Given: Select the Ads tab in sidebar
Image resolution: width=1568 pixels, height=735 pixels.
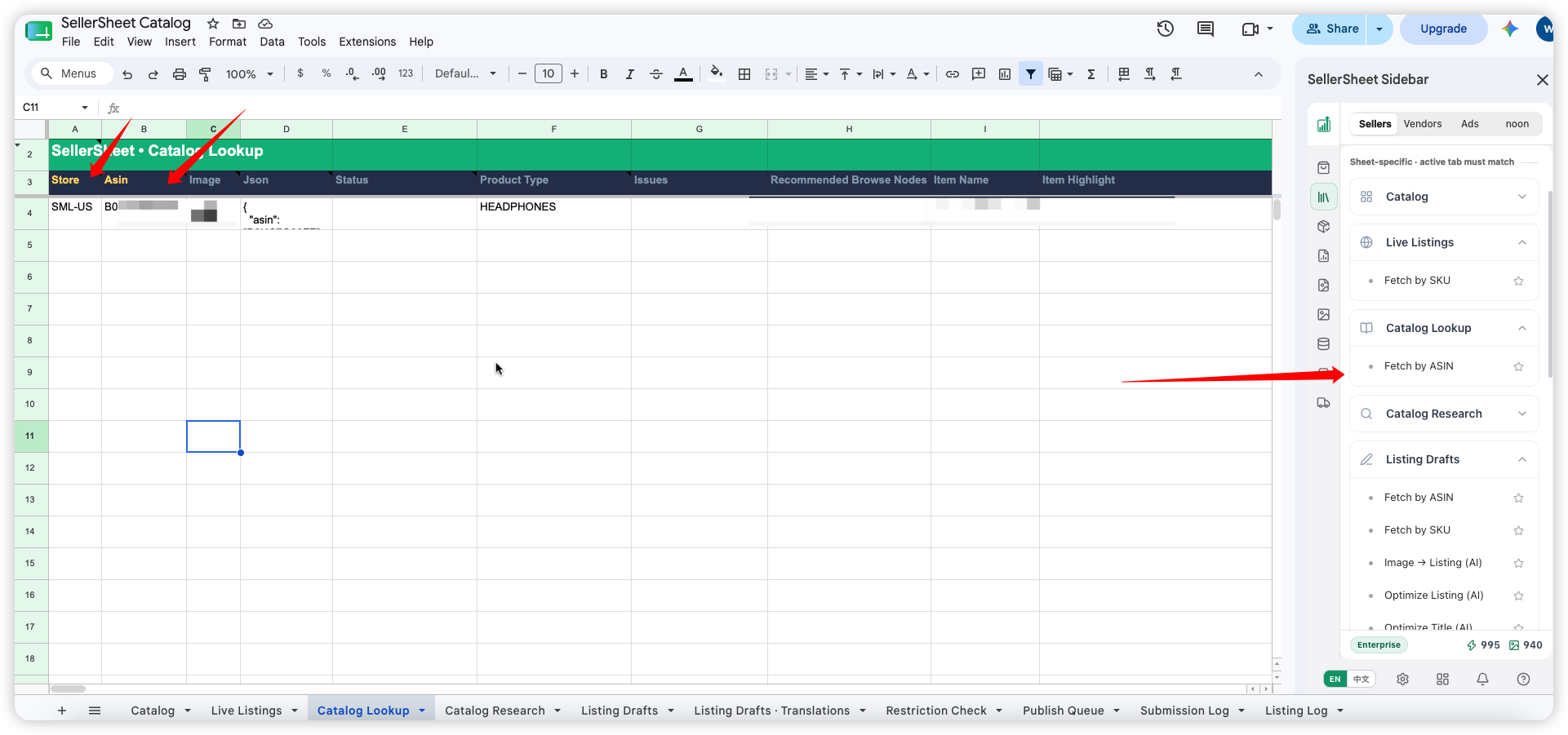Looking at the screenshot, I should click(x=1470, y=124).
